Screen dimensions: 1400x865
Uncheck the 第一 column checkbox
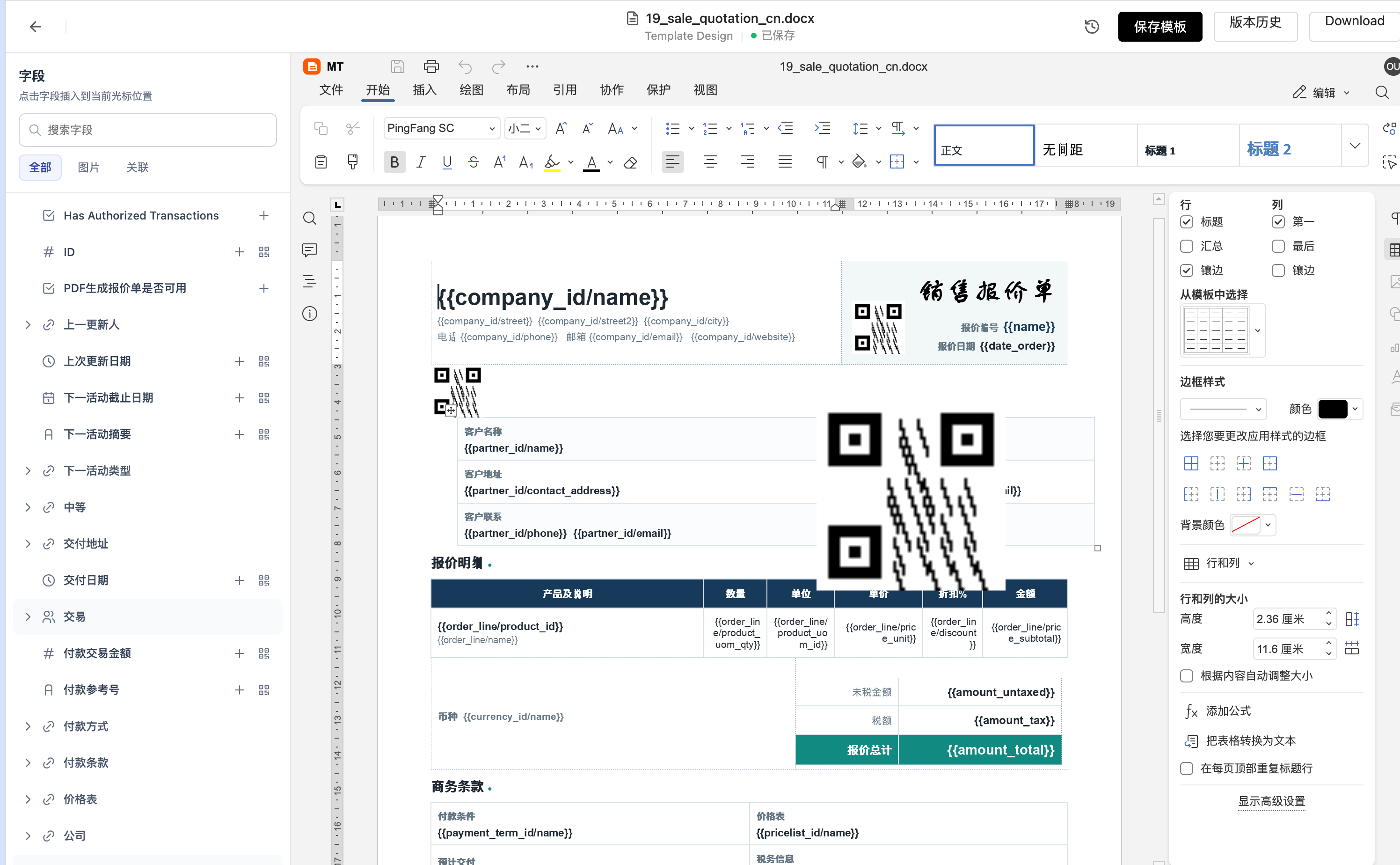point(1278,221)
